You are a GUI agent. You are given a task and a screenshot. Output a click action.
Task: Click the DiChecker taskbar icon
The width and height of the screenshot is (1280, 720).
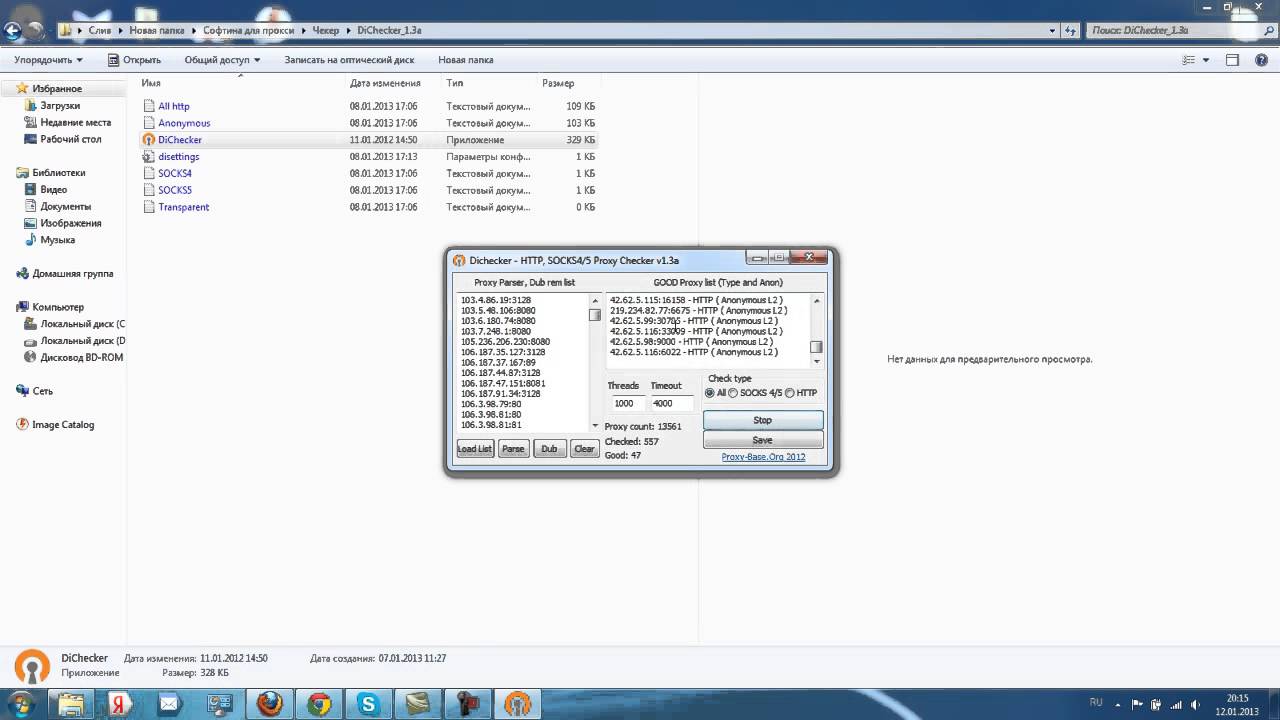(516, 704)
